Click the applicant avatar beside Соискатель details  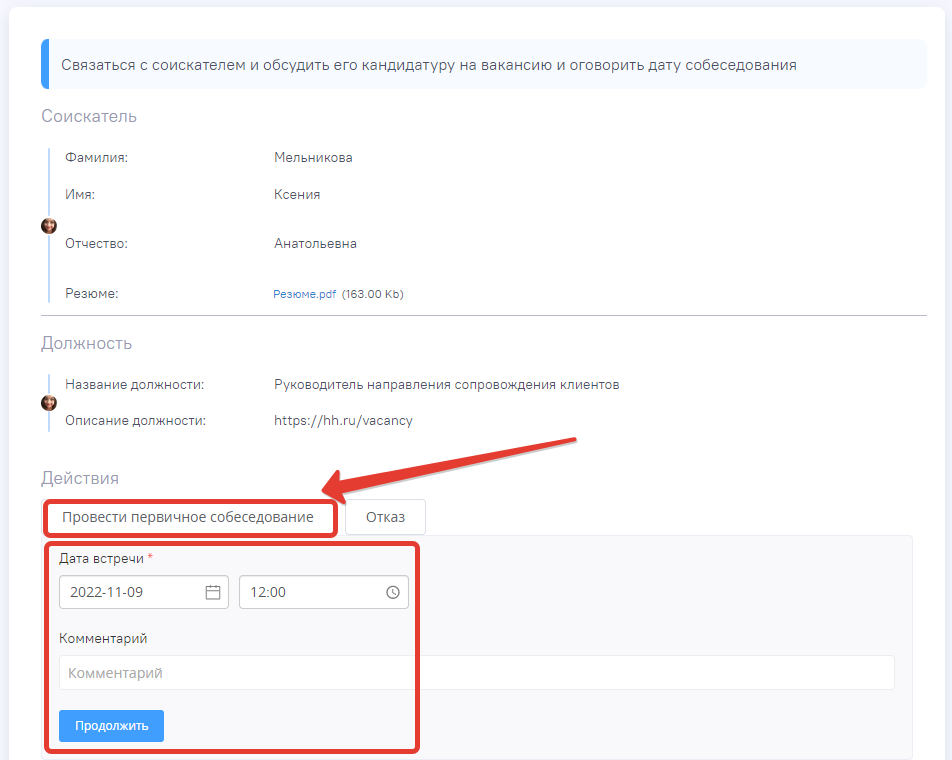point(49,226)
